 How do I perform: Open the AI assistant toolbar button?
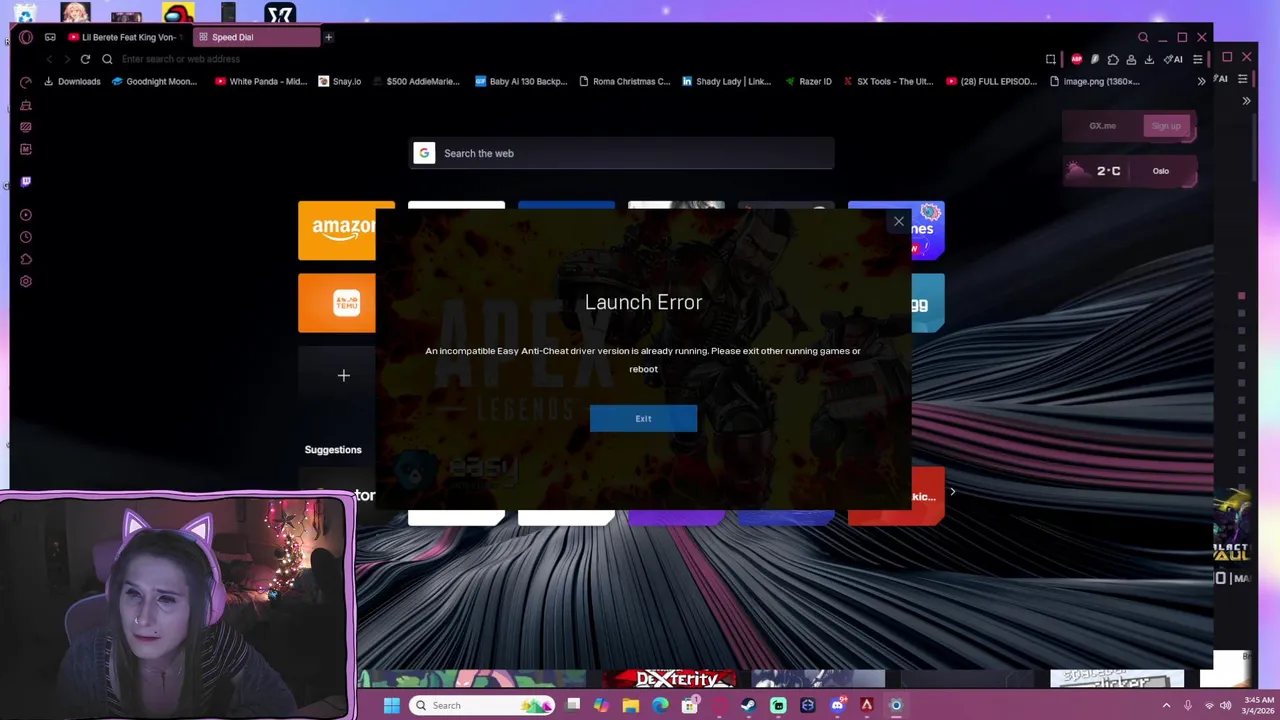[x=1173, y=59]
